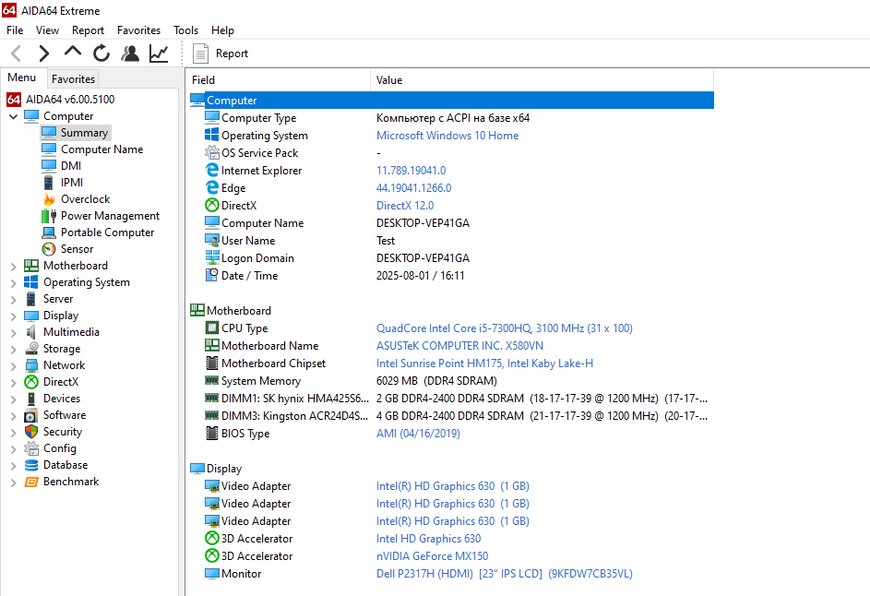Switch to the Favorites tab in the sidebar
The height and width of the screenshot is (596, 870).
[73, 79]
